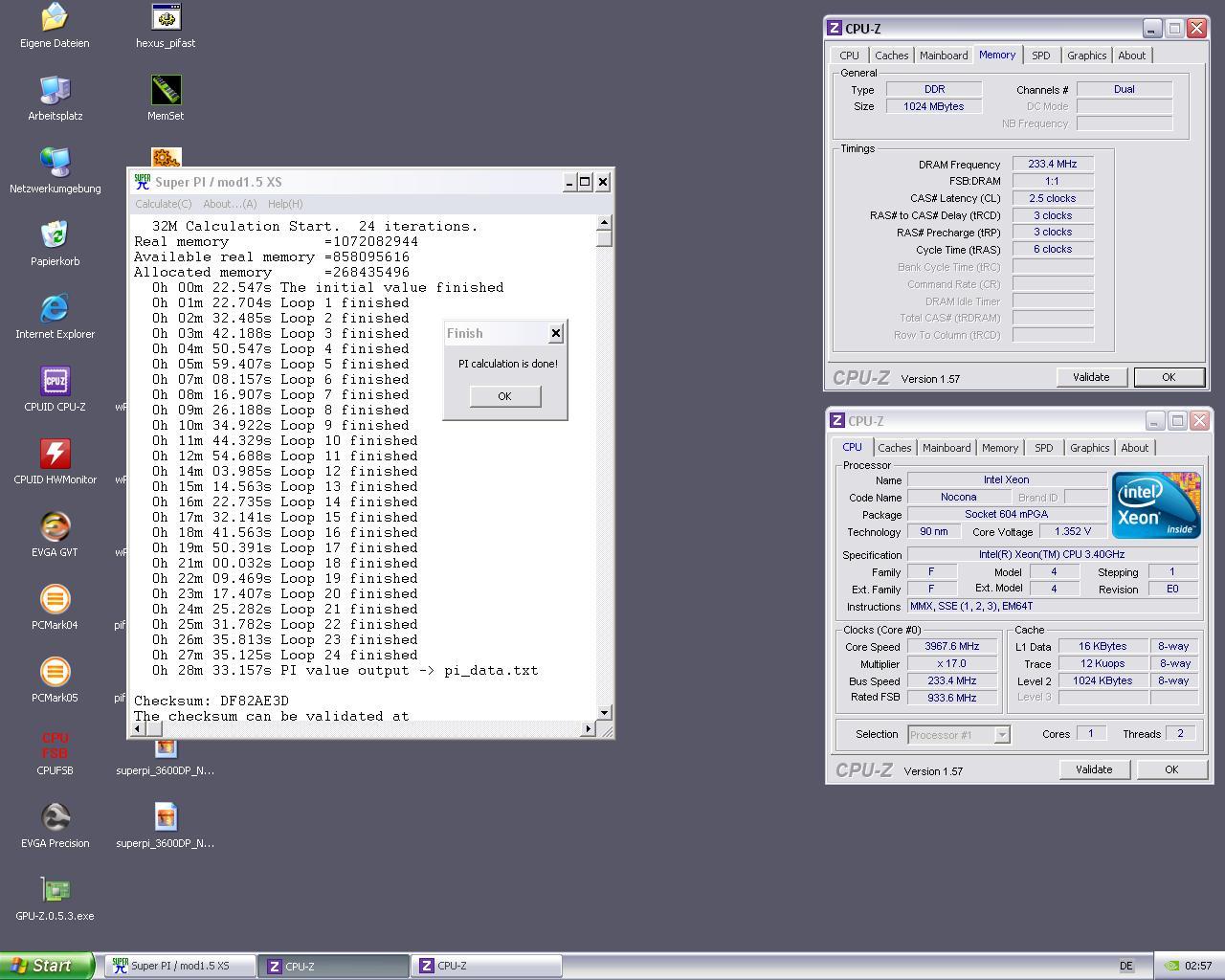
Task: Click the Super PI vertical scrollbar down arrow
Action: click(604, 712)
